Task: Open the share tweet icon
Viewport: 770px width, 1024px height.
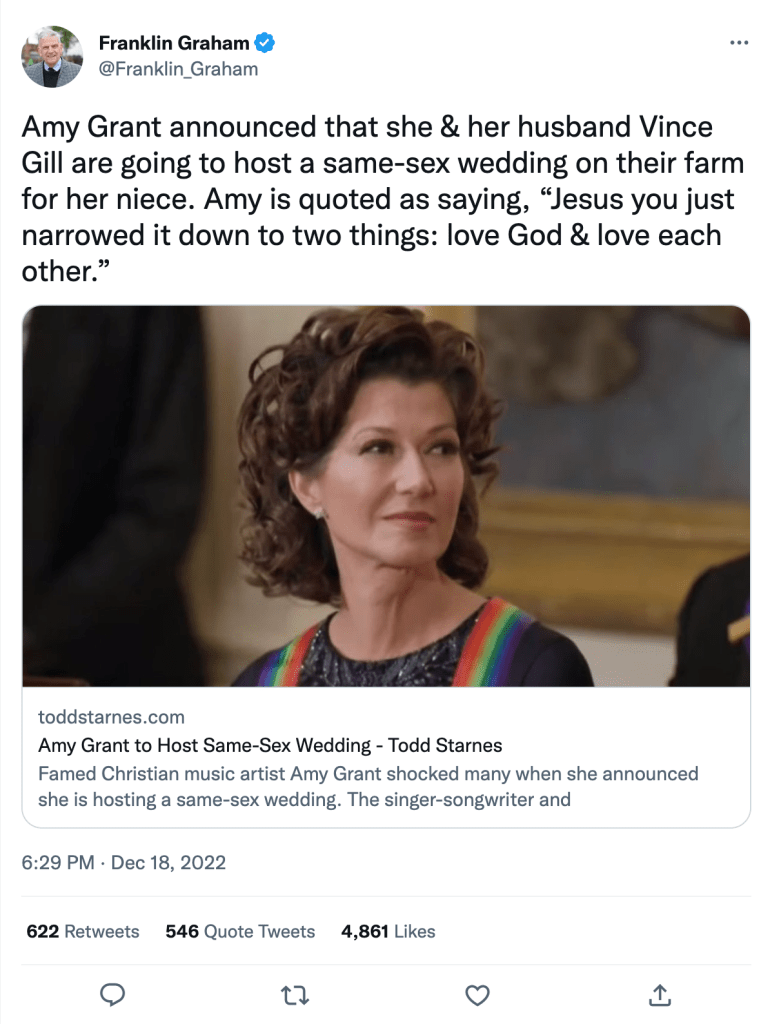Action: tap(660, 994)
